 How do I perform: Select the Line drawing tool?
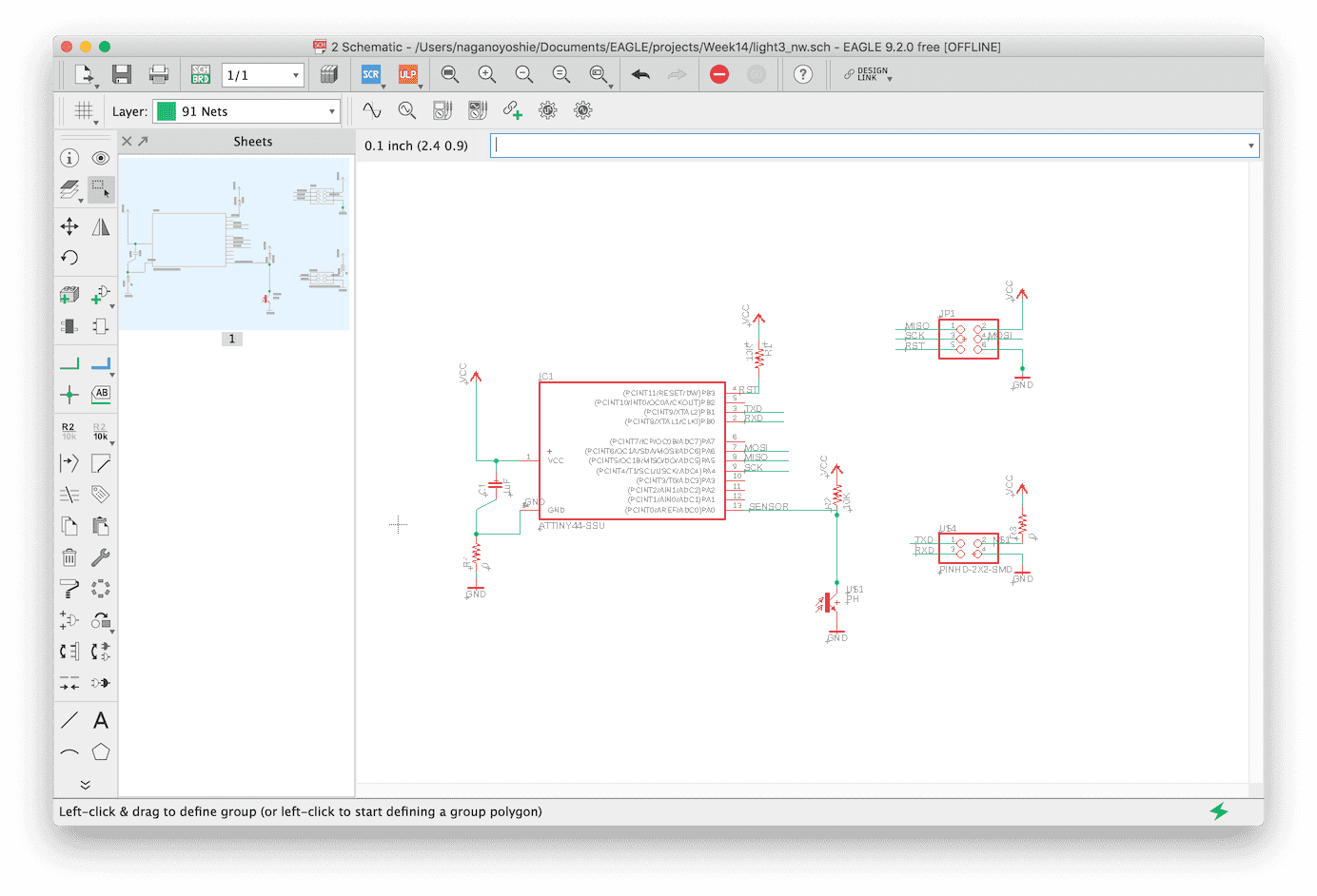69,720
